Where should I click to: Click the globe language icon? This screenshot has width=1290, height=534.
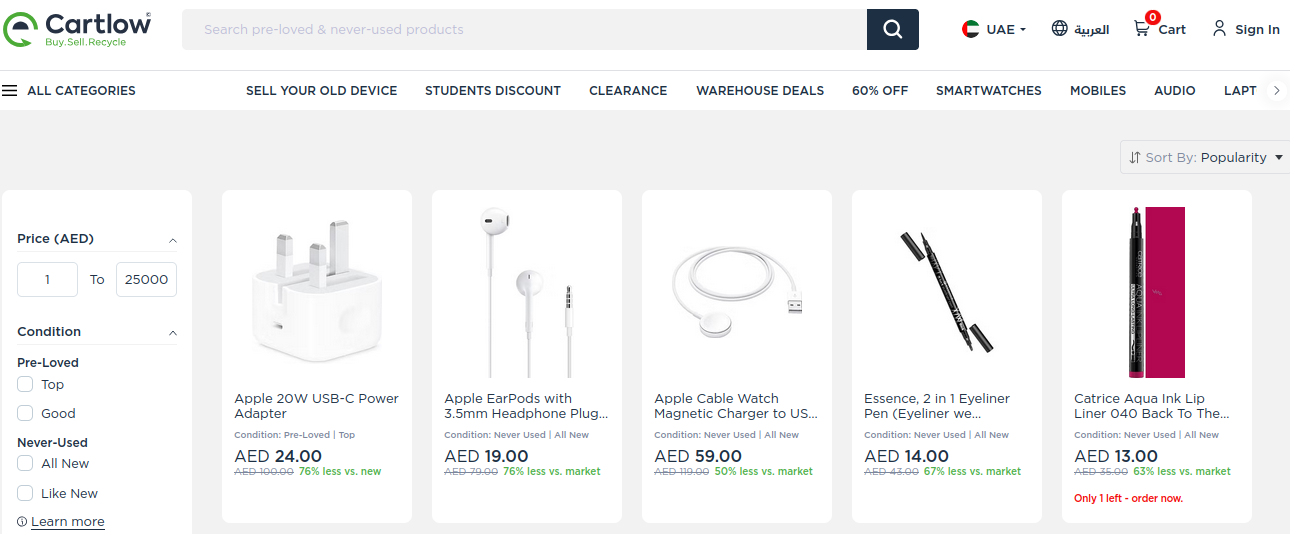[x=1060, y=28]
